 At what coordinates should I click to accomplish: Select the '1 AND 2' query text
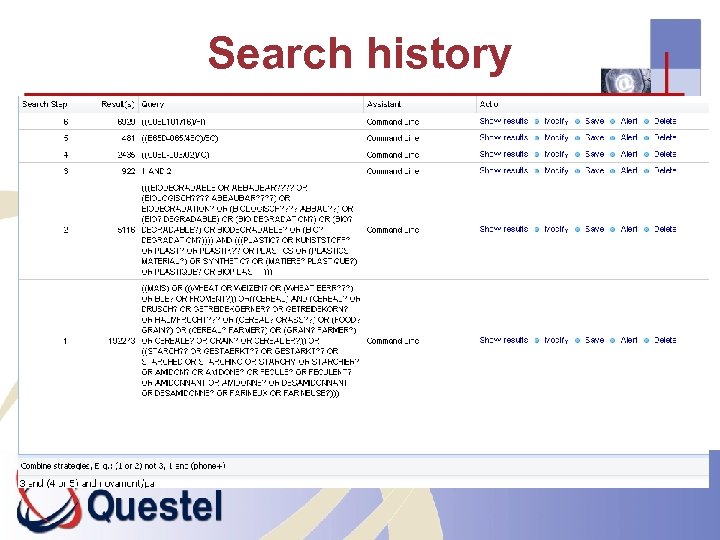(x=157, y=171)
